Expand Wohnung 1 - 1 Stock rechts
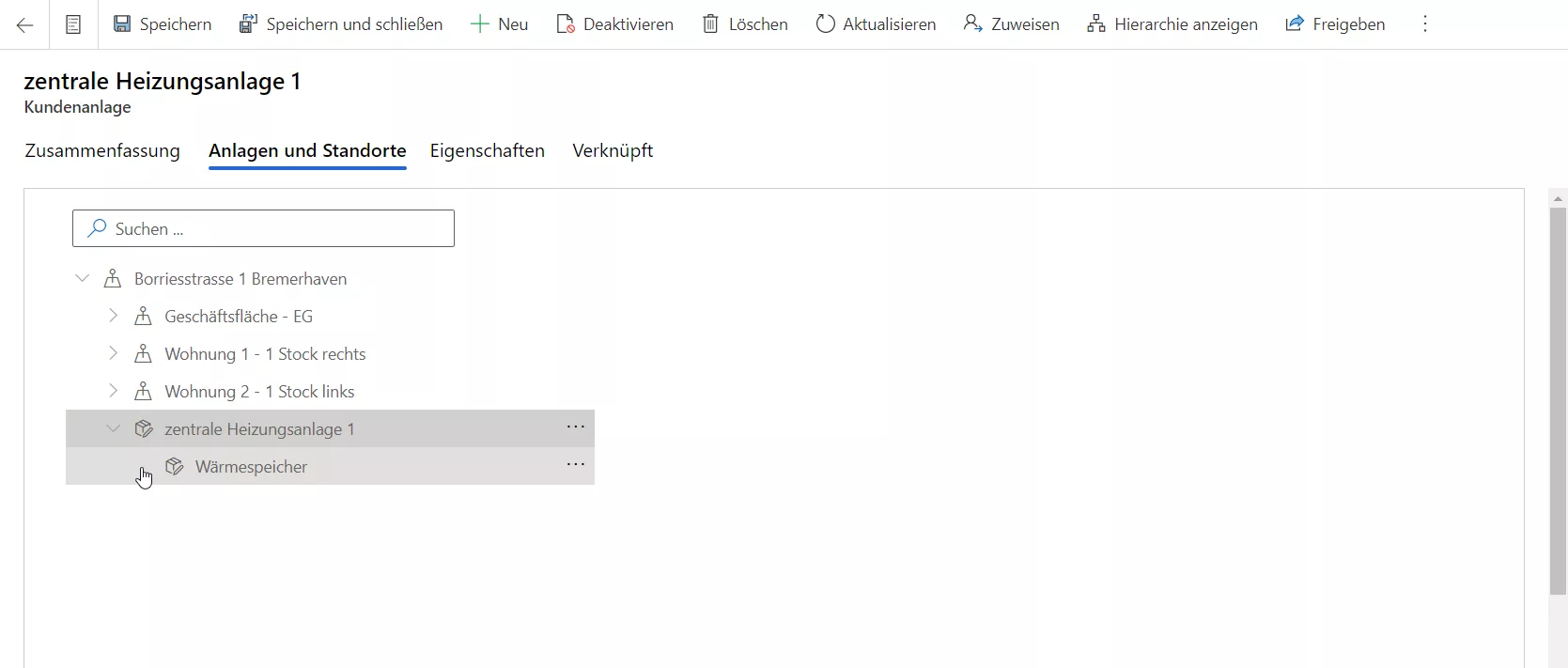This screenshot has height=668, width=1568. click(x=114, y=354)
